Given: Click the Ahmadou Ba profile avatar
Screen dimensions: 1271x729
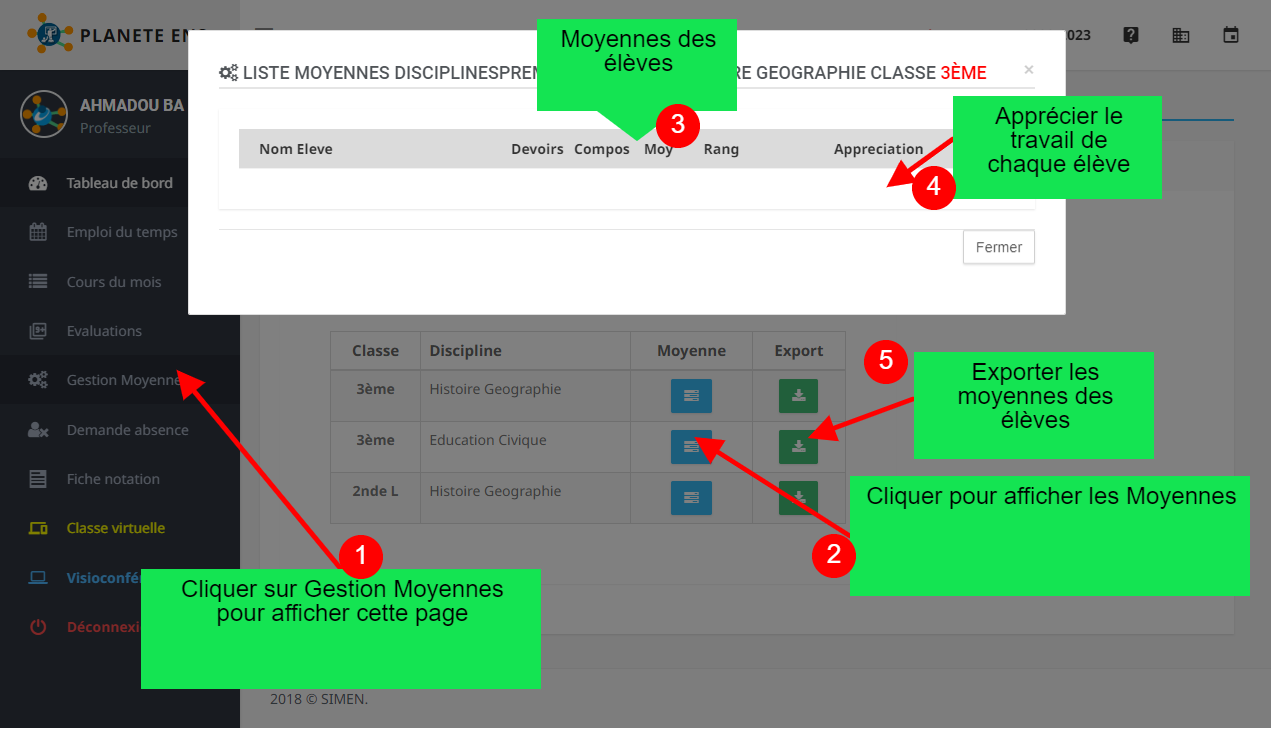Looking at the screenshot, I should tap(43, 114).
